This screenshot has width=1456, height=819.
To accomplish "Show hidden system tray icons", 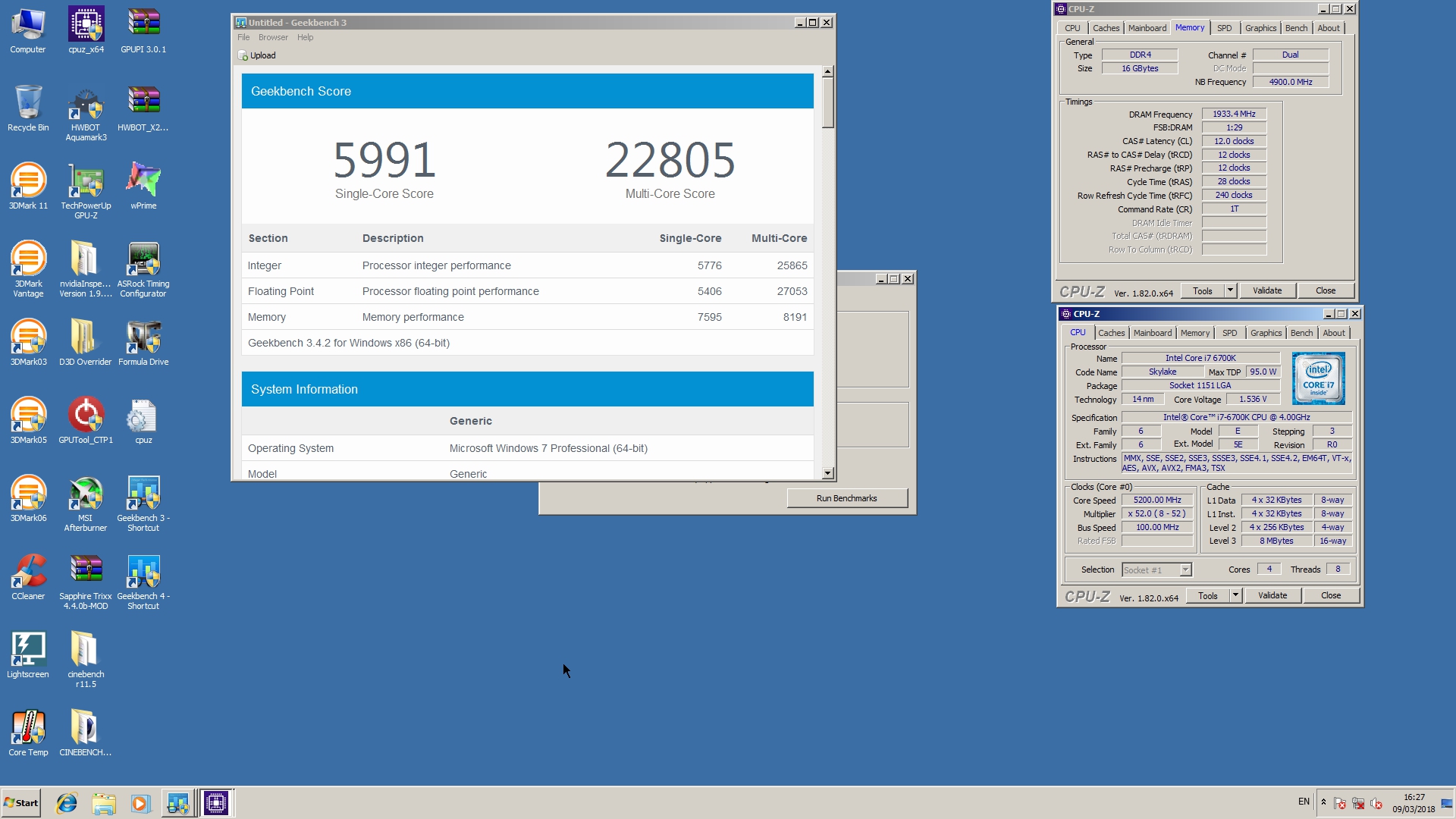I will click(1323, 802).
